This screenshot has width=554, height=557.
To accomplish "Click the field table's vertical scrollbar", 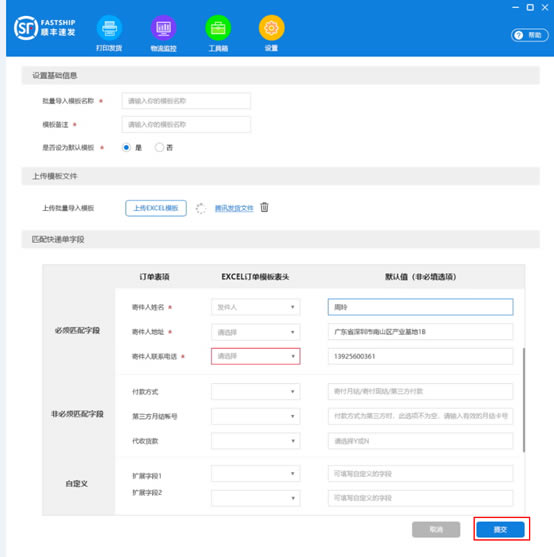I will pyautogui.click(x=524, y=400).
